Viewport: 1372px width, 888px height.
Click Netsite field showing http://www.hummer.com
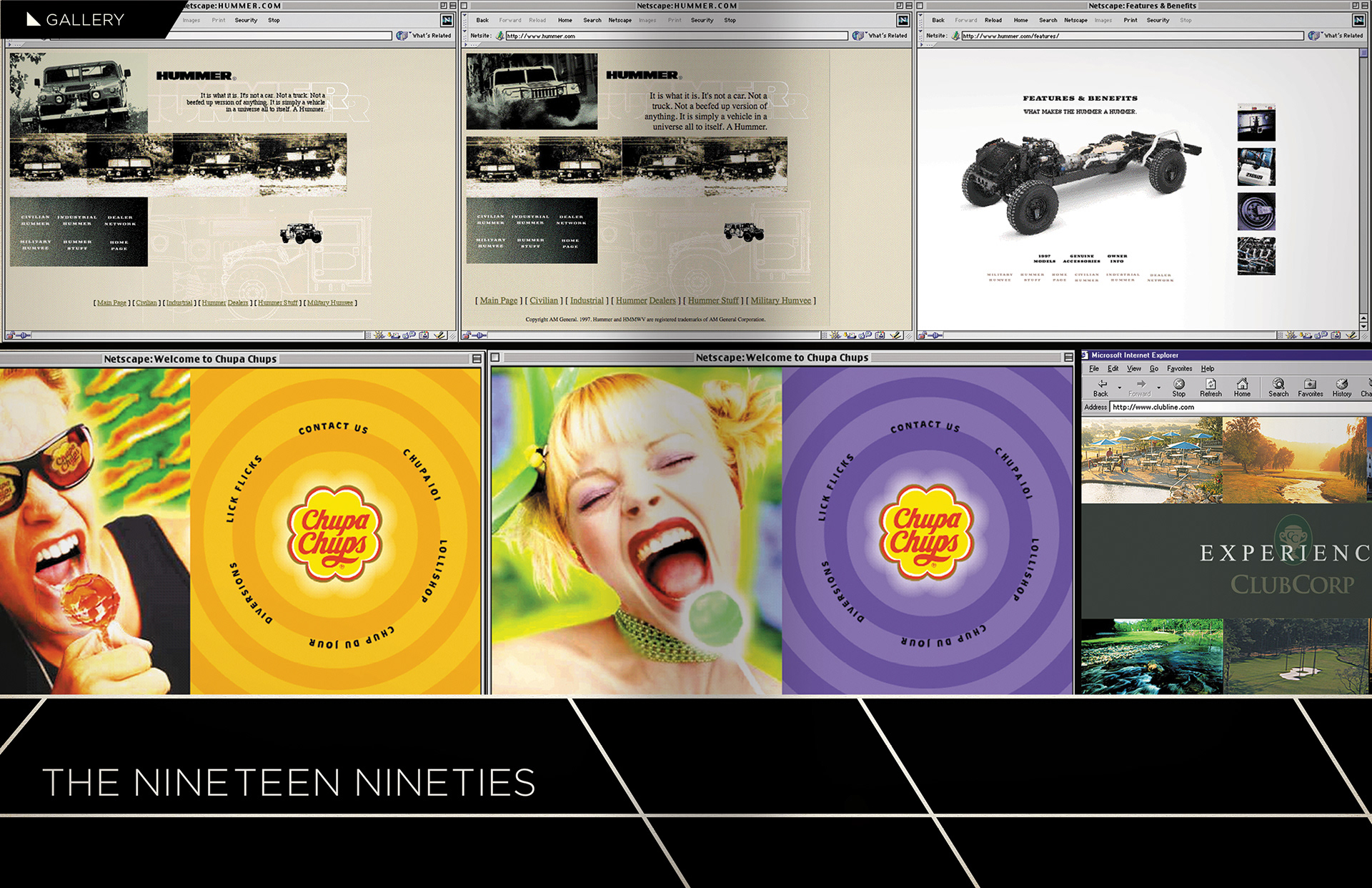(676, 36)
